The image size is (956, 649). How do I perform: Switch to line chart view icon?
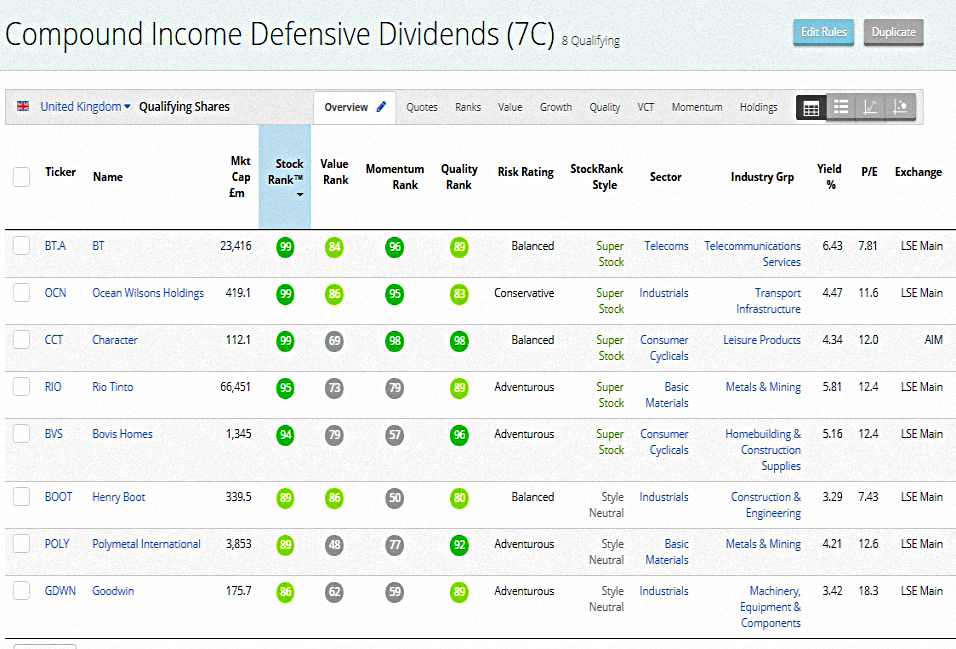870,108
